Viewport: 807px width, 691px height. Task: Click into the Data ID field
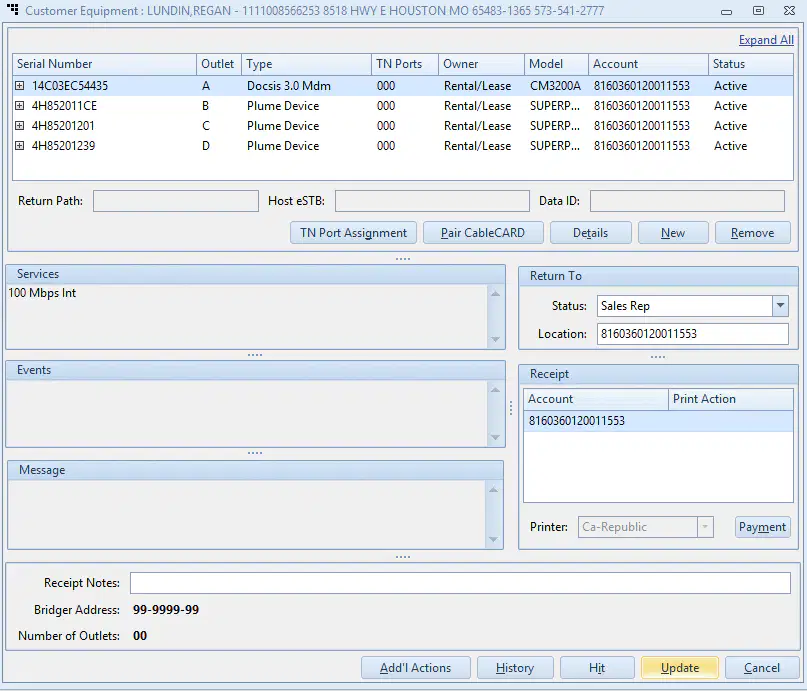(x=687, y=201)
